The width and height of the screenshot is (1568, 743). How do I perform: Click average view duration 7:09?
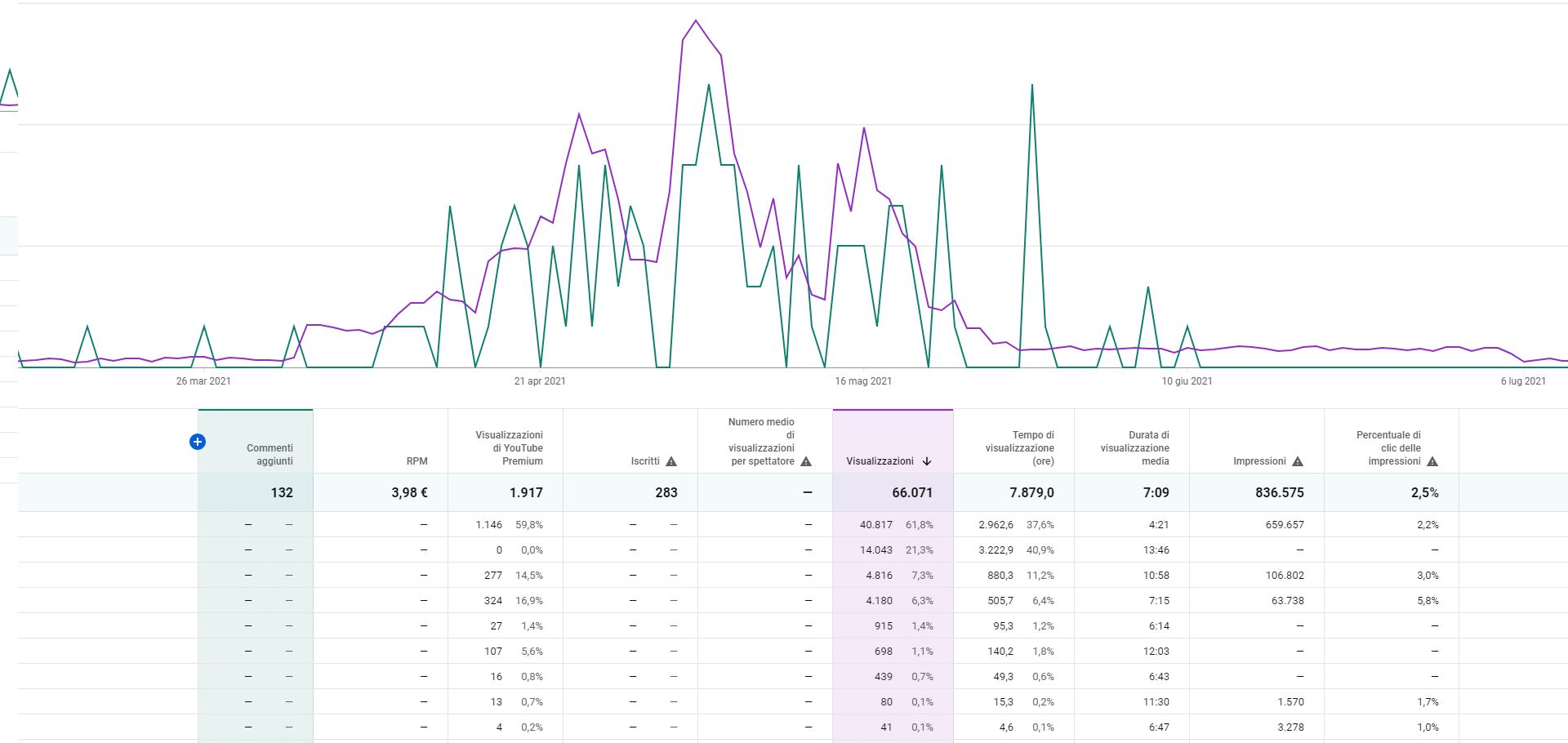coord(1156,492)
